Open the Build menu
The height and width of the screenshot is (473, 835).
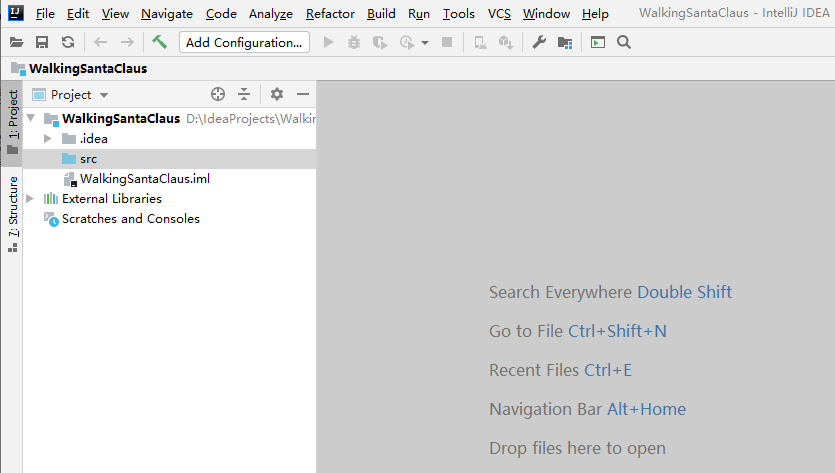pyautogui.click(x=381, y=14)
